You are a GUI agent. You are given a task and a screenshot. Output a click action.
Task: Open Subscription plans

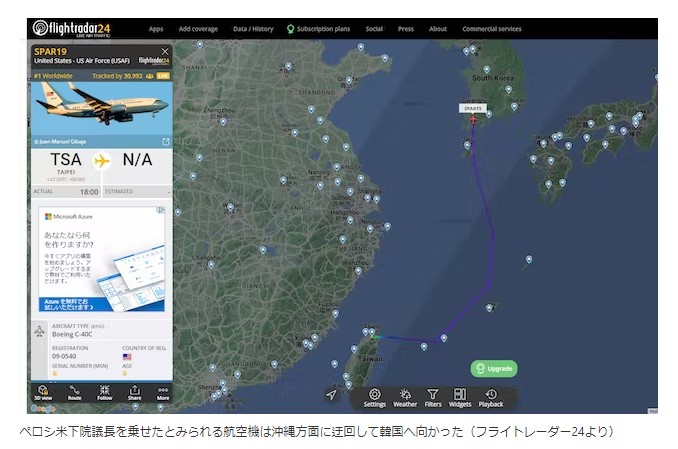[318, 29]
